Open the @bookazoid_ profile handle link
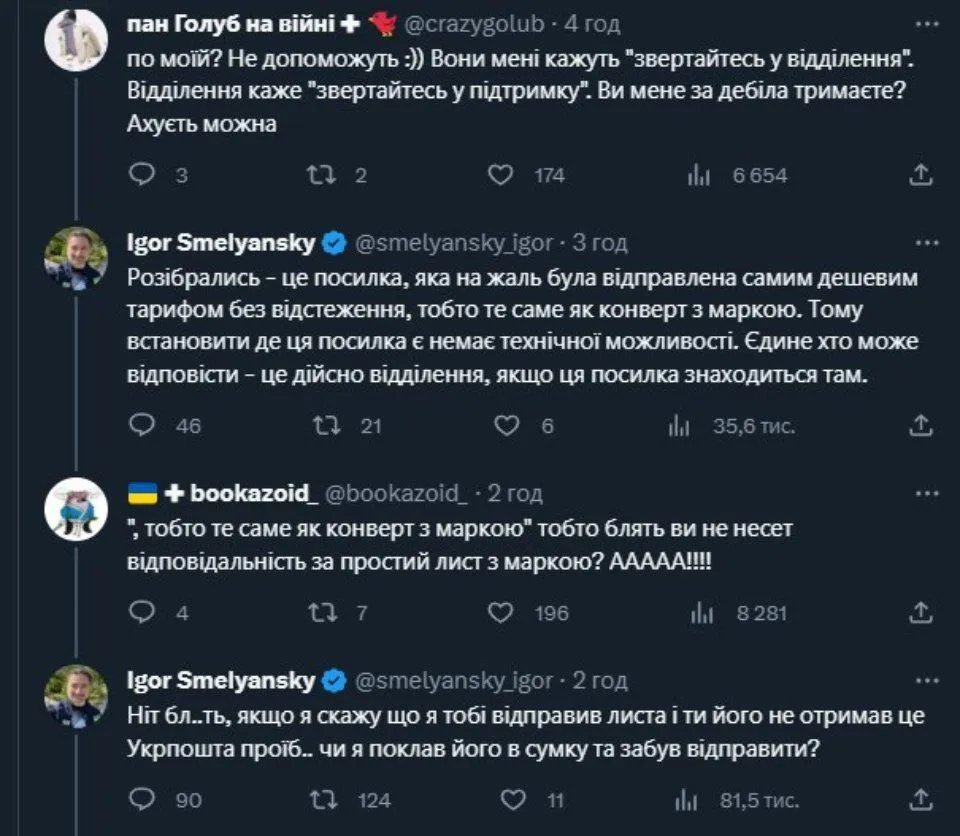960x836 pixels. [398, 492]
